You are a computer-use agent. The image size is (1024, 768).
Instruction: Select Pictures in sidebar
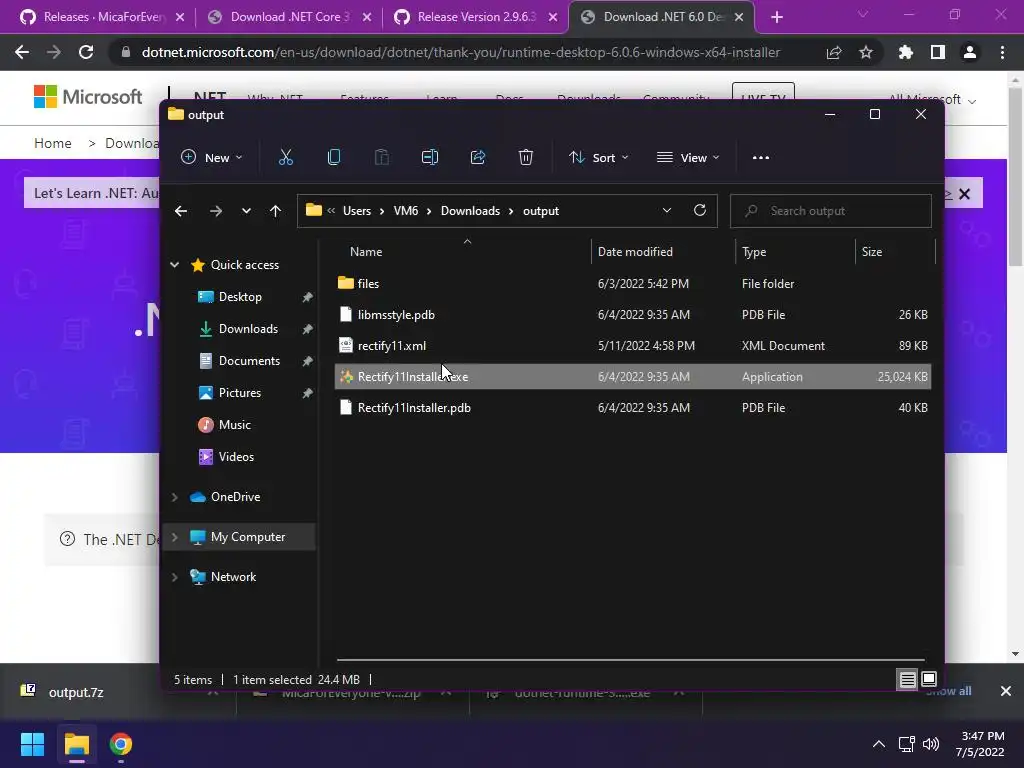click(x=239, y=392)
